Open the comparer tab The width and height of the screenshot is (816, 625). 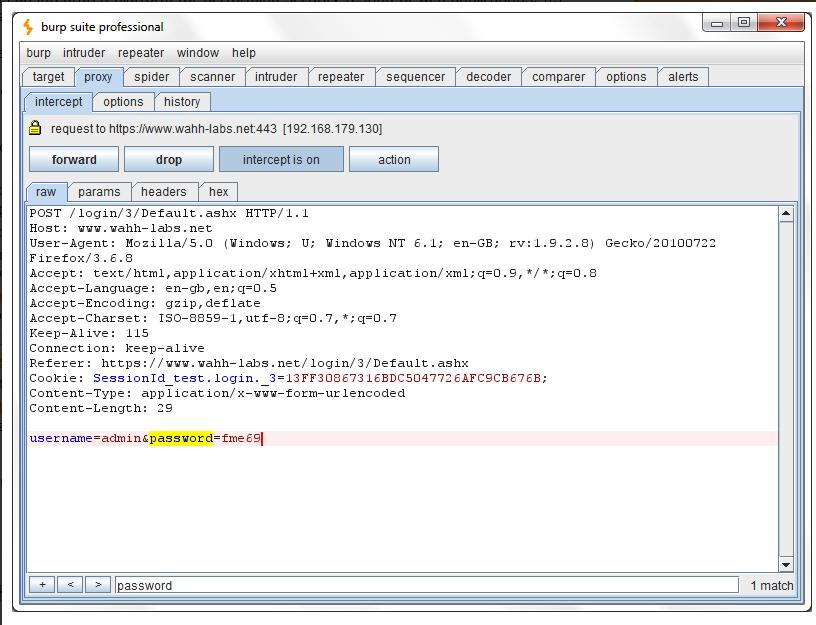click(x=558, y=77)
